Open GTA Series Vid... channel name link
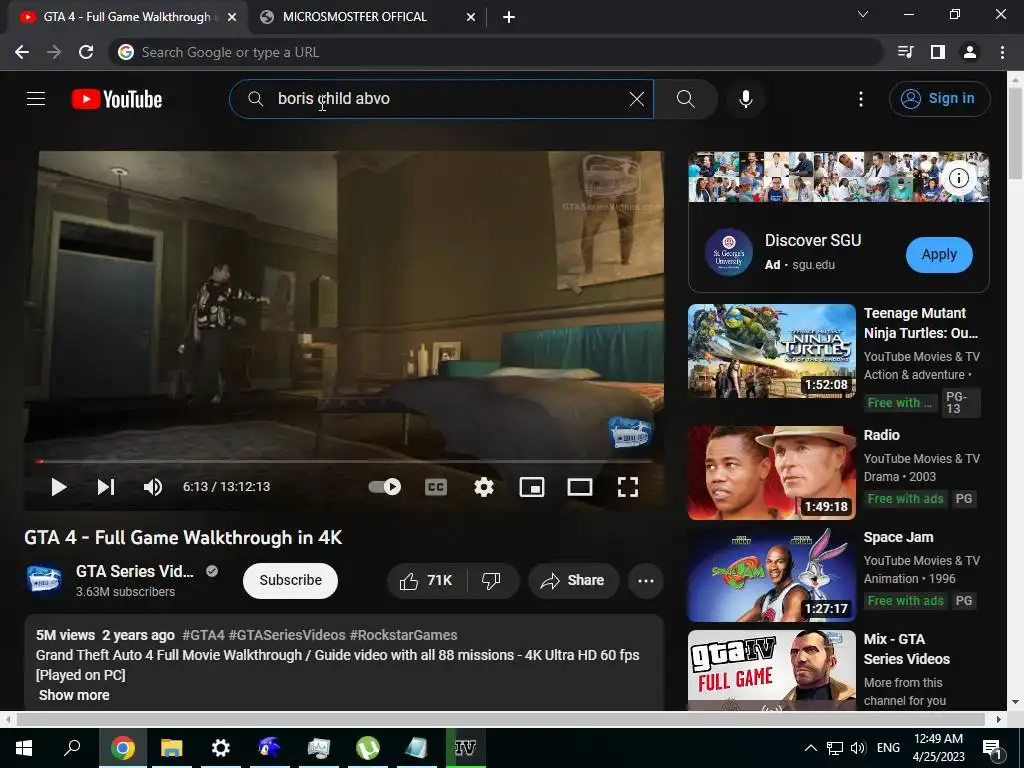This screenshot has width=1024, height=768. pyautogui.click(x=135, y=571)
